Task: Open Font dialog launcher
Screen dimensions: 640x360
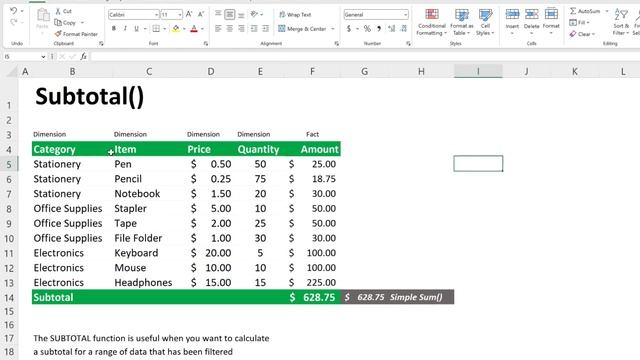Action: [x=206, y=43]
